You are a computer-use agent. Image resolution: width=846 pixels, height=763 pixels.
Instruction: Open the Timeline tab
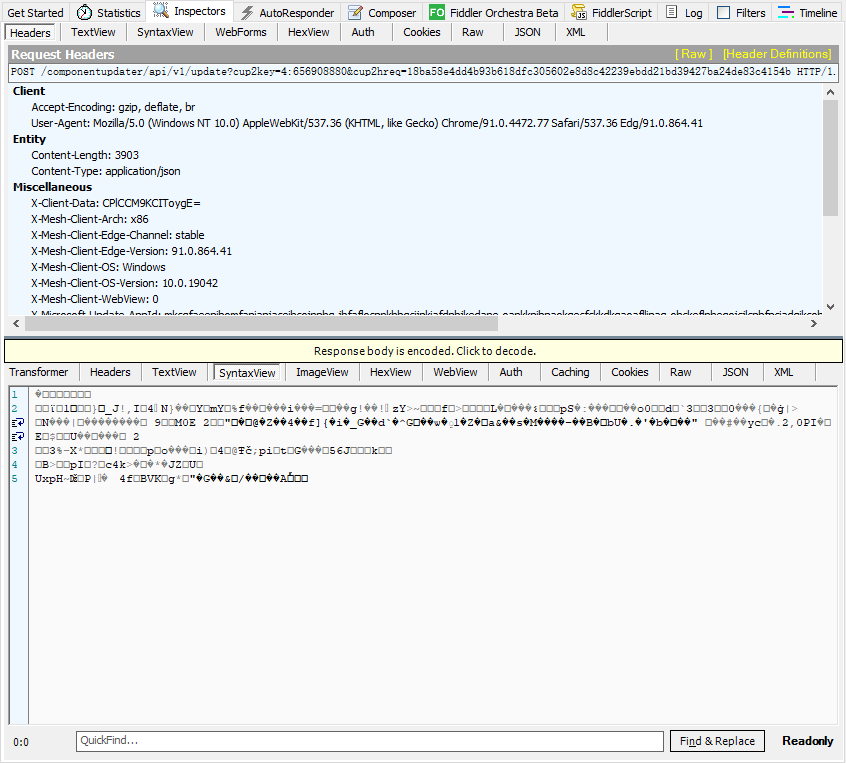coord(808,12)
